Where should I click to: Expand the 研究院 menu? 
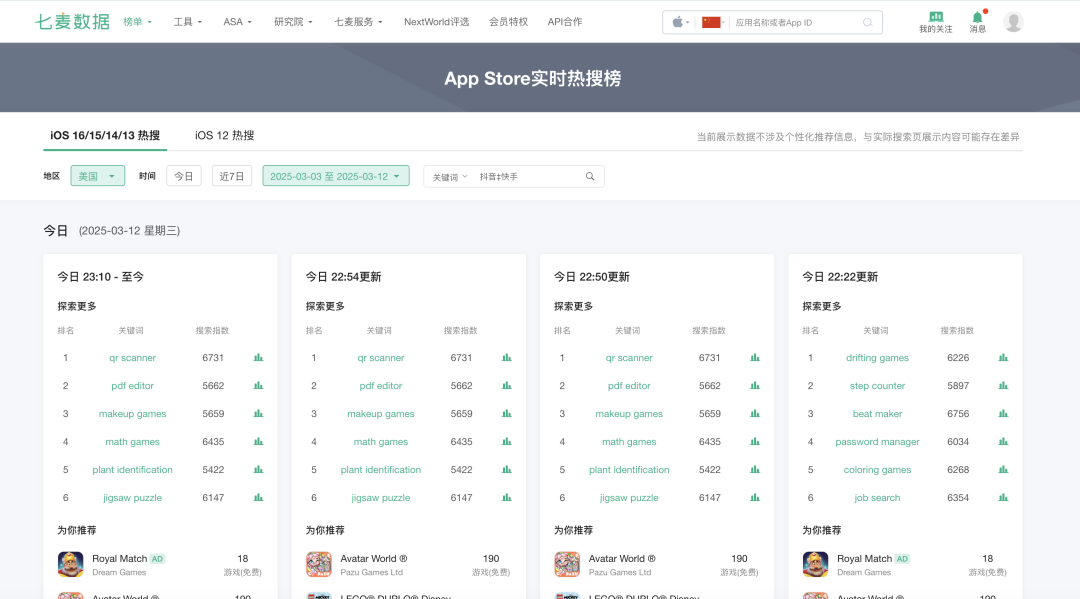pos(293,22)
